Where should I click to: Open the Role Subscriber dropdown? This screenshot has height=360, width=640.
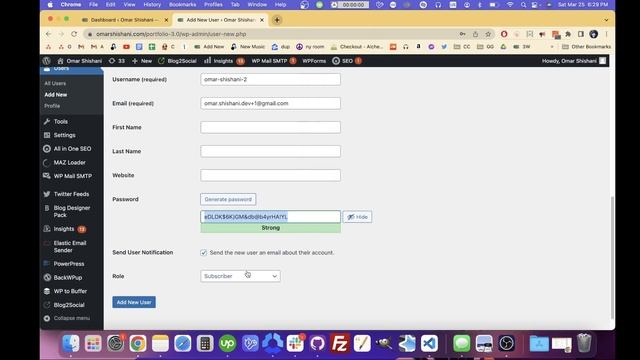click(240, 276)
